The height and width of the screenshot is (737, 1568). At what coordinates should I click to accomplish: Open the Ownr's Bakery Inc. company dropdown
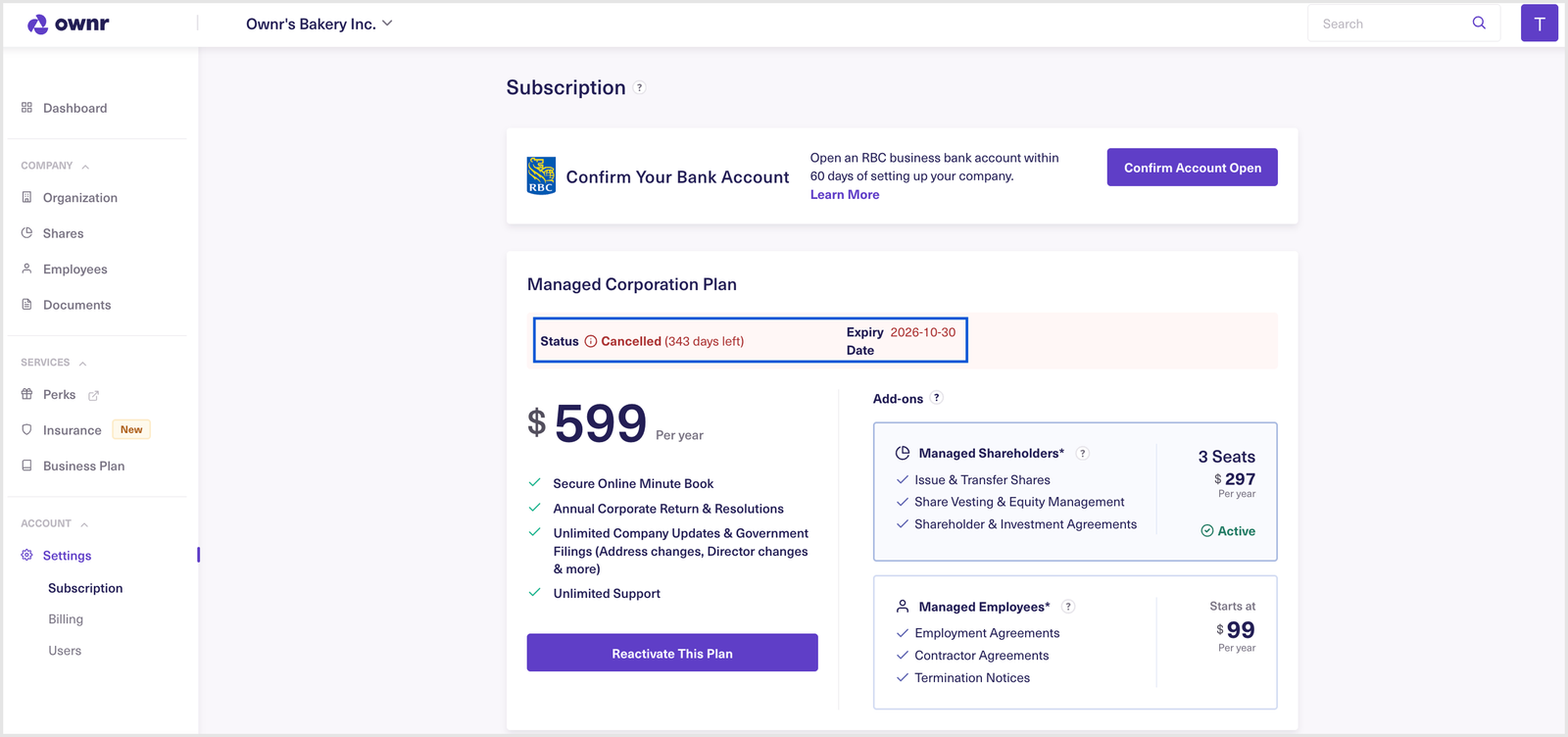(318, 24)
